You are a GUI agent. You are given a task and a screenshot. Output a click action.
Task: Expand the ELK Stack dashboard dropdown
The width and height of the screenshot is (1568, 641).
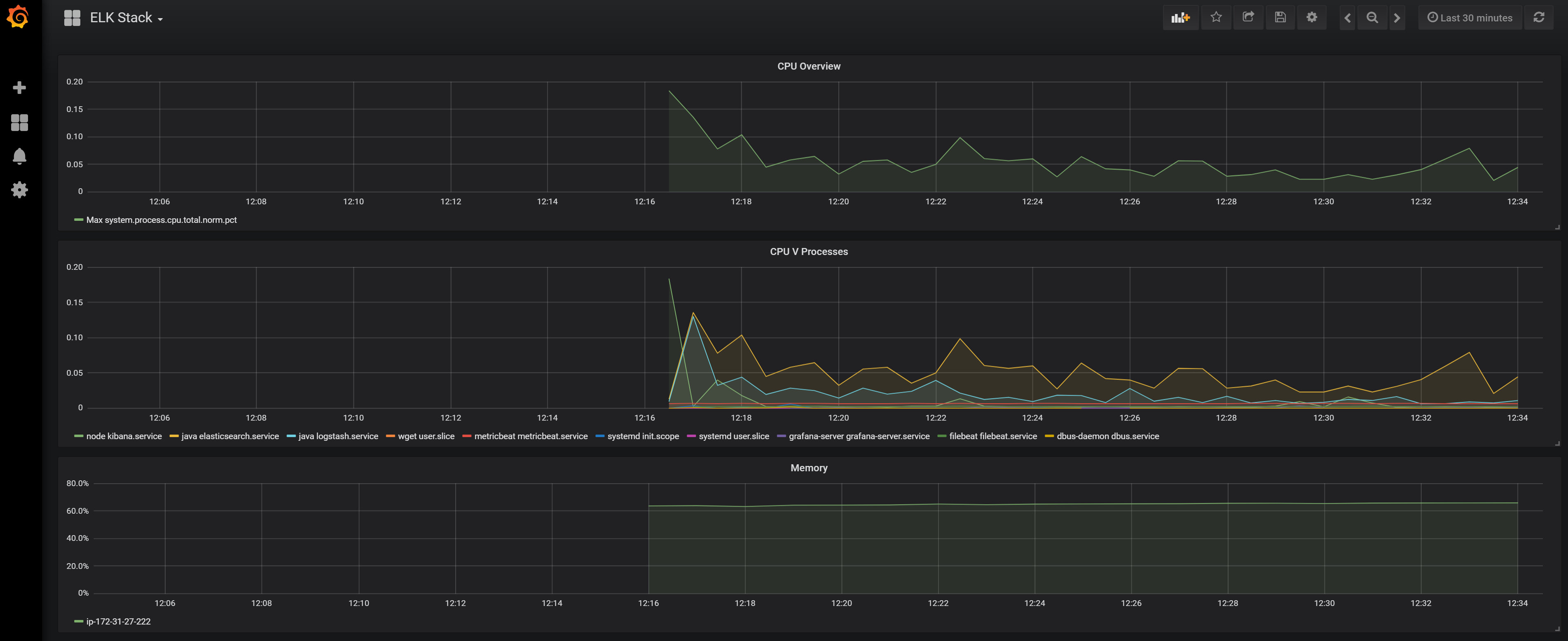click(126, 18)
